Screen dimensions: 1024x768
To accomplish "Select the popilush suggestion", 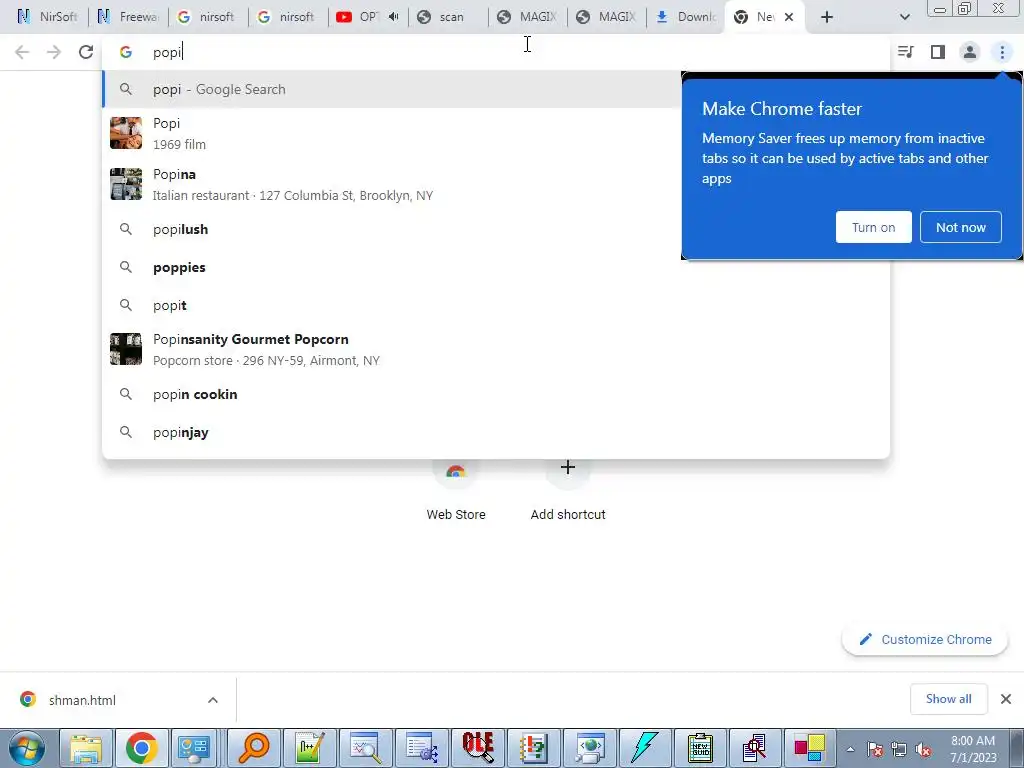I will point(392,229).
